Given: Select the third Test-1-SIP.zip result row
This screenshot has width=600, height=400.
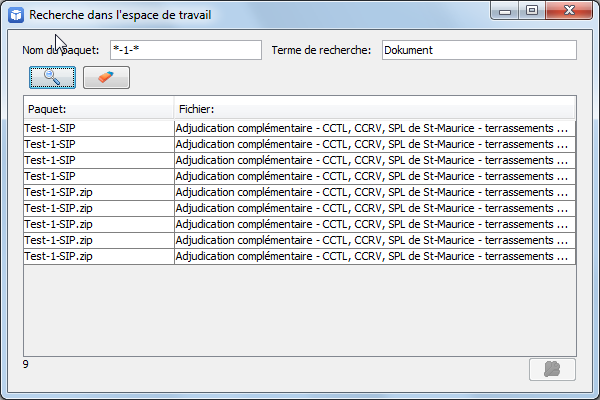Looking at the screenshot, I should point(300,224).
